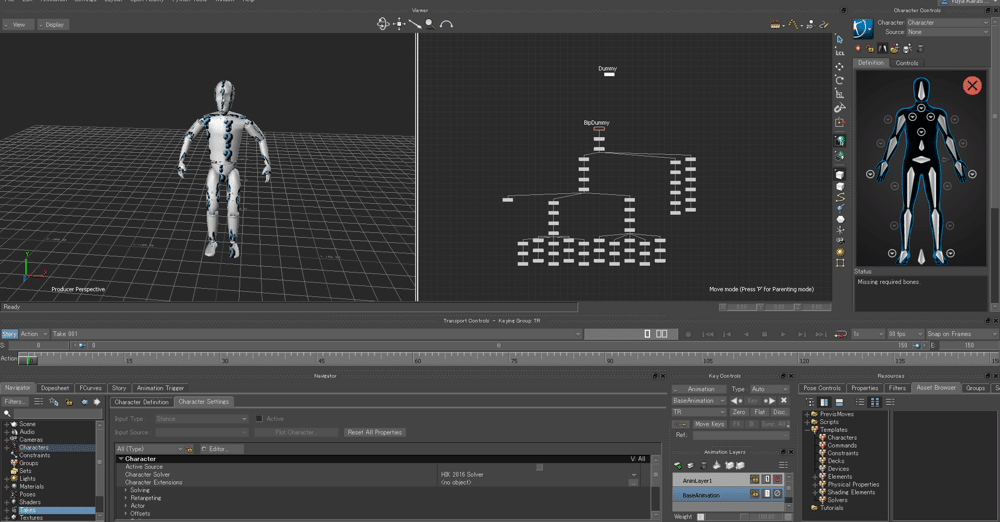Click the delete key X icon in Key Controls
1000x522 pixels.
(784, 401)
